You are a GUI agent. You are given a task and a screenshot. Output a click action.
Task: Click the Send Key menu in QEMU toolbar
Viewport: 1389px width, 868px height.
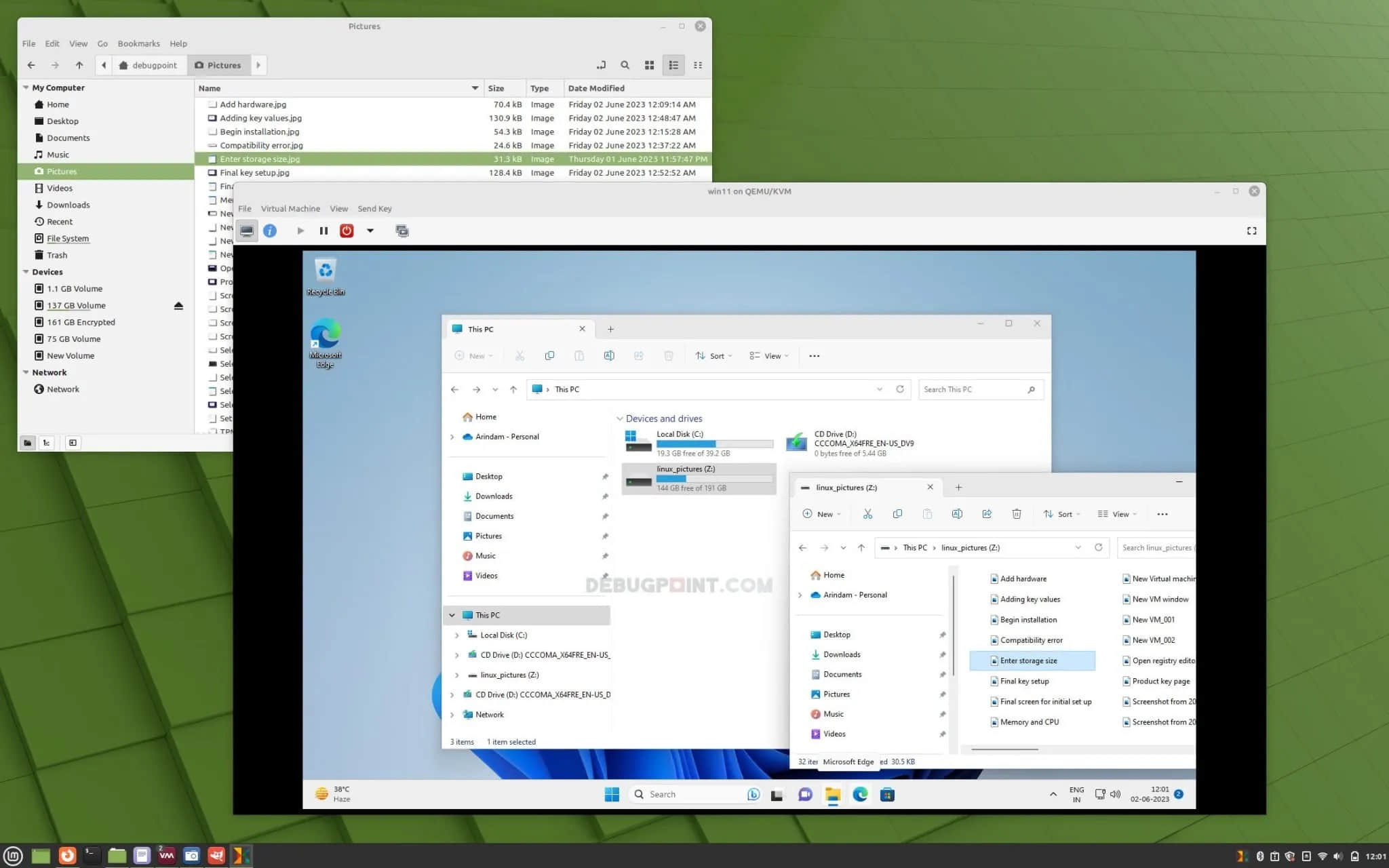(375, 208)
